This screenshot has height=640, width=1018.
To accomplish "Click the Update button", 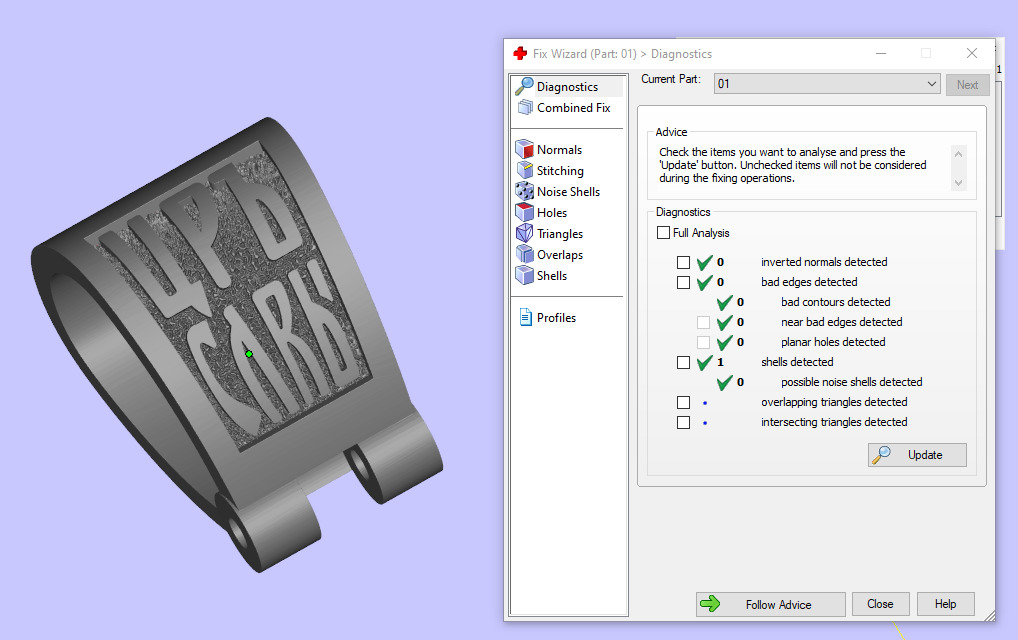I will point(917,455).
